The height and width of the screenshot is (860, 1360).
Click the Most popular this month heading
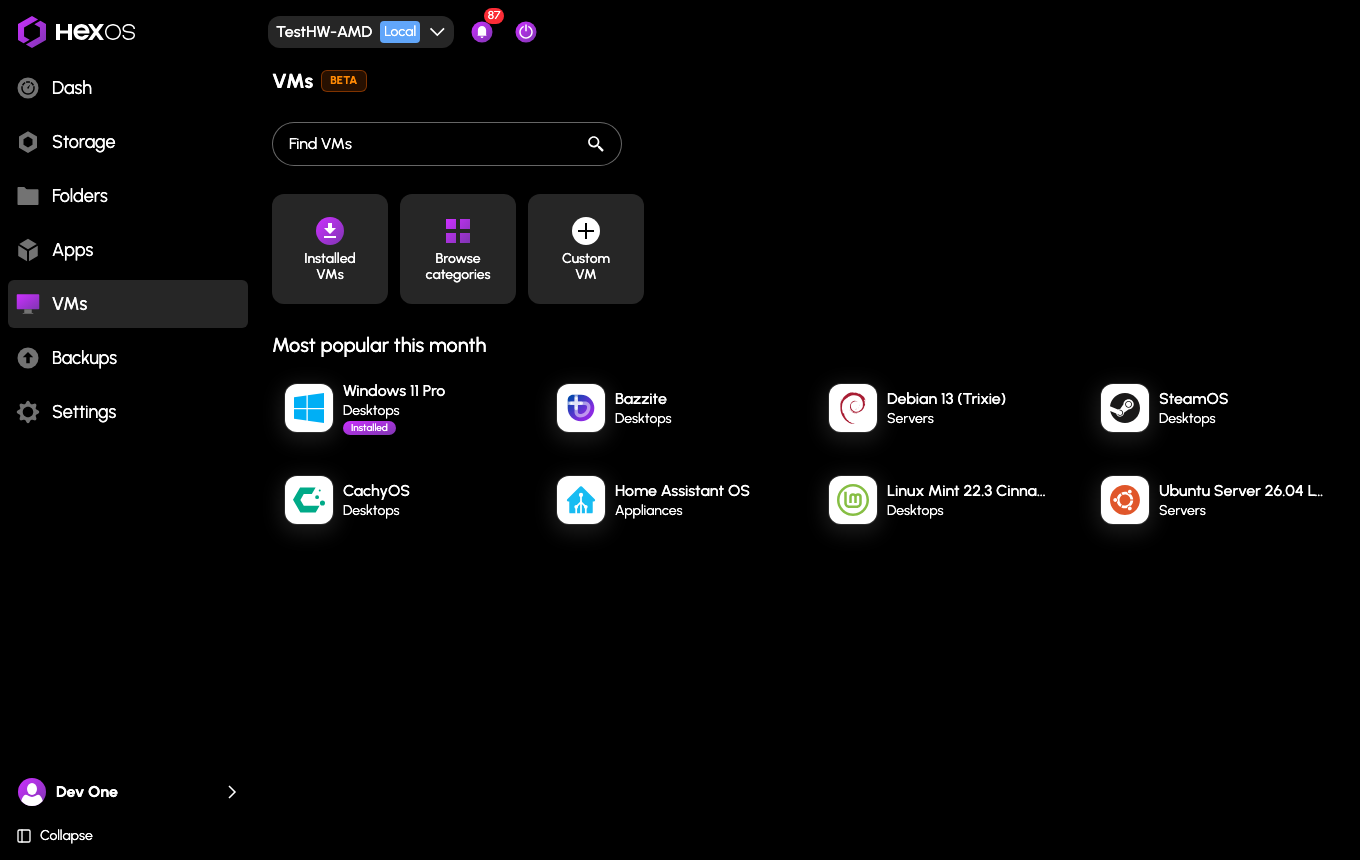pos(380,346)
